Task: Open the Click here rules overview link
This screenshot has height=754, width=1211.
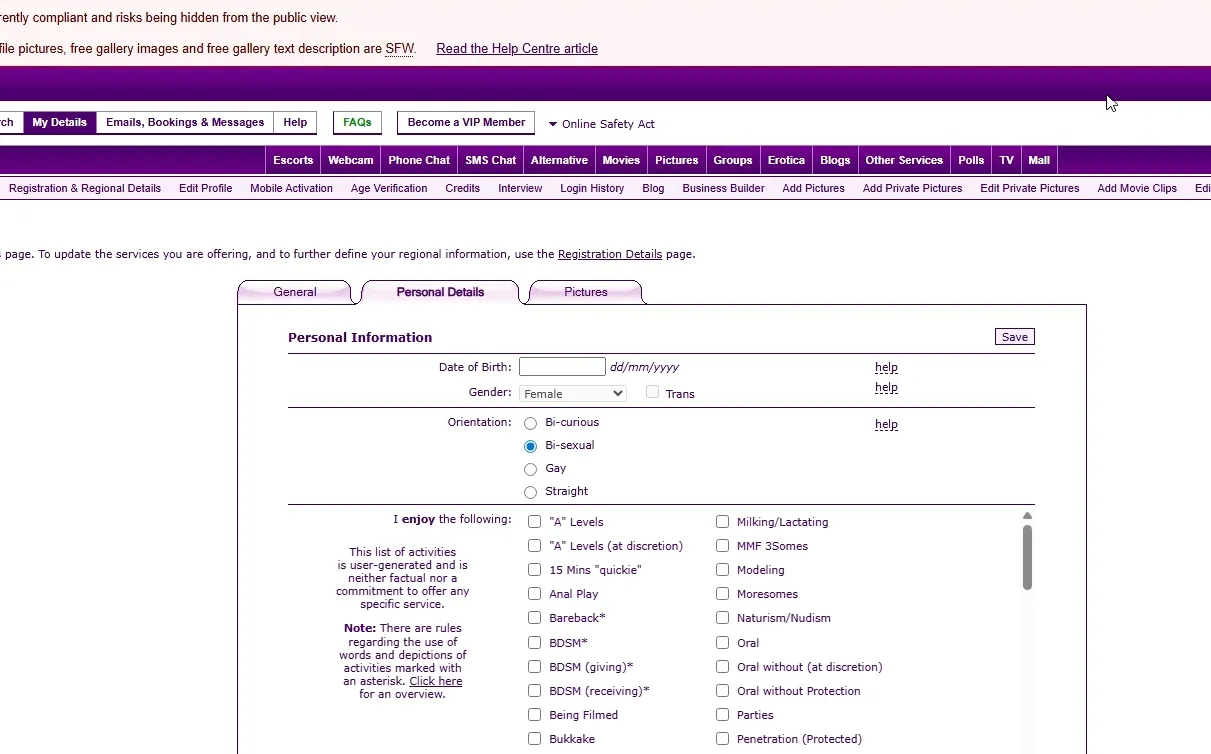Action: pyautogui.click(x=436, y=681)
